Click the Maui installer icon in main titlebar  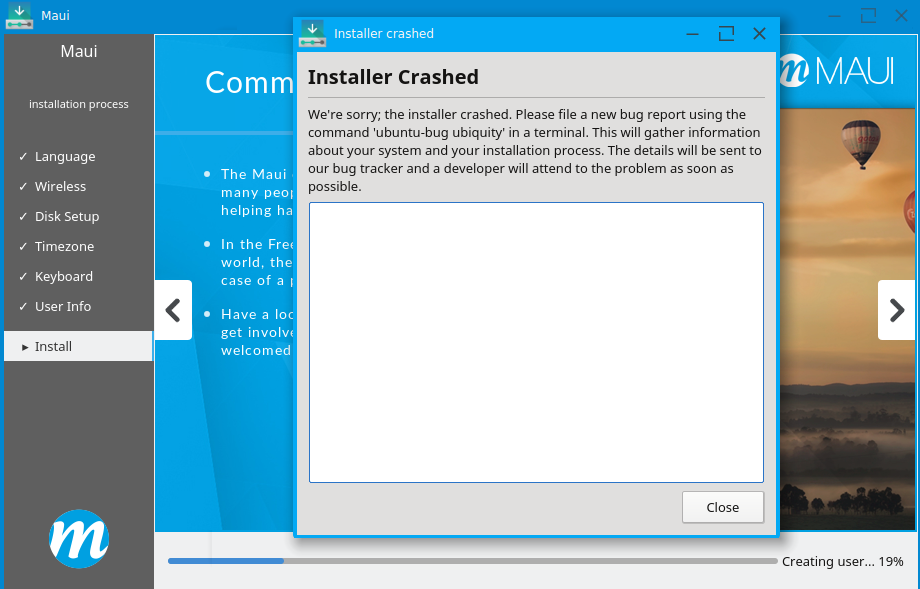[19, 15]
